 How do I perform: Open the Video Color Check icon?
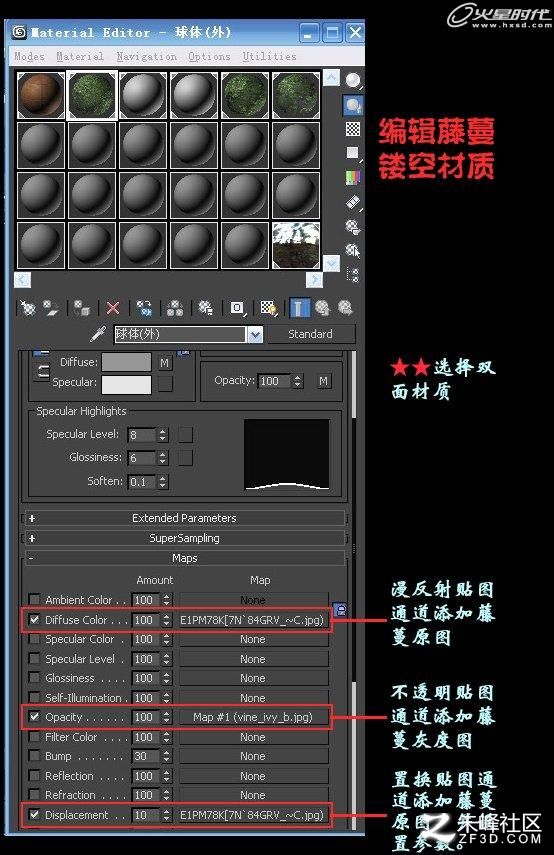pos(353,177)
